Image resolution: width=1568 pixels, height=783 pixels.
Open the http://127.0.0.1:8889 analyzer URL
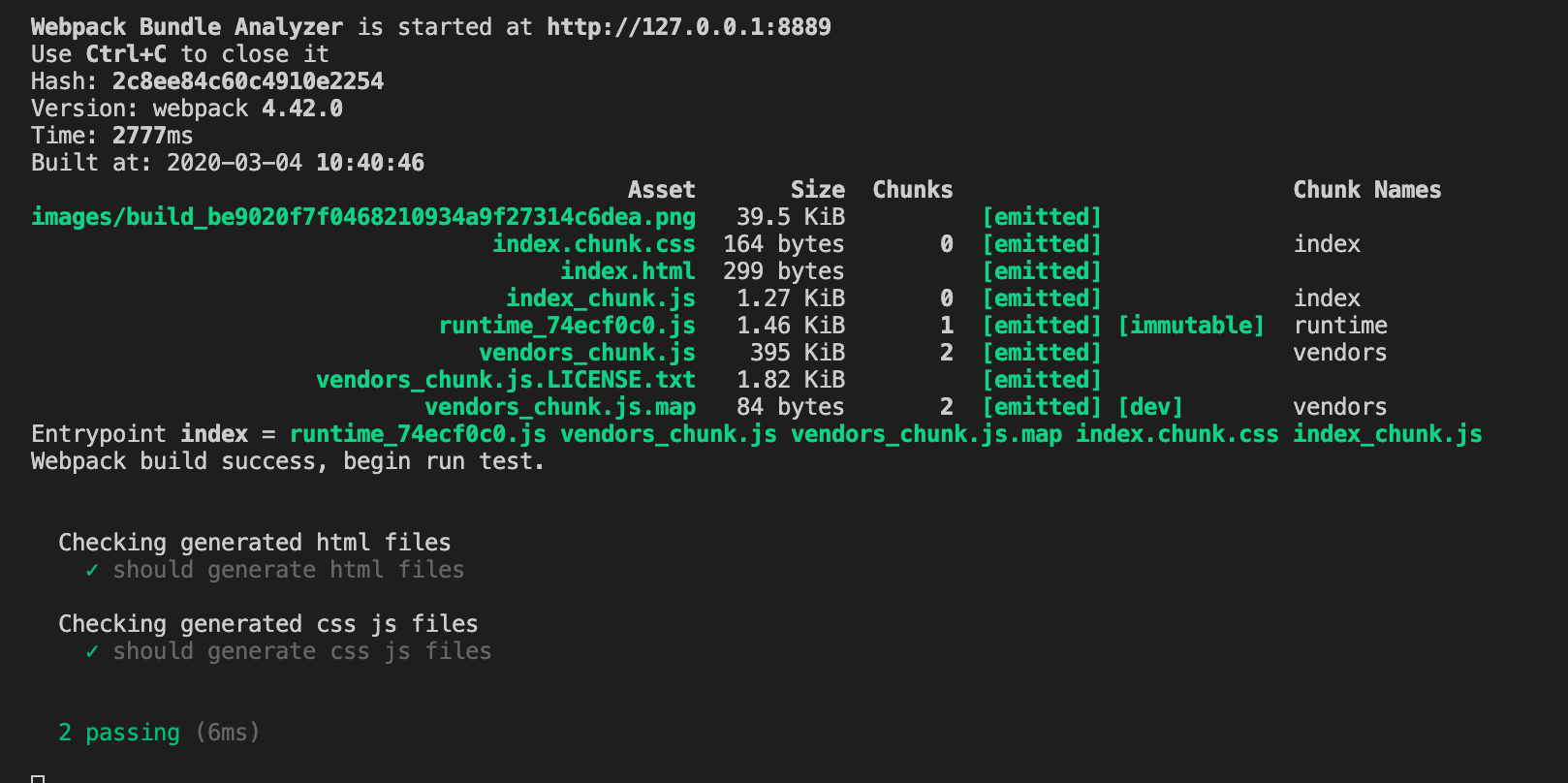point(688,27)
